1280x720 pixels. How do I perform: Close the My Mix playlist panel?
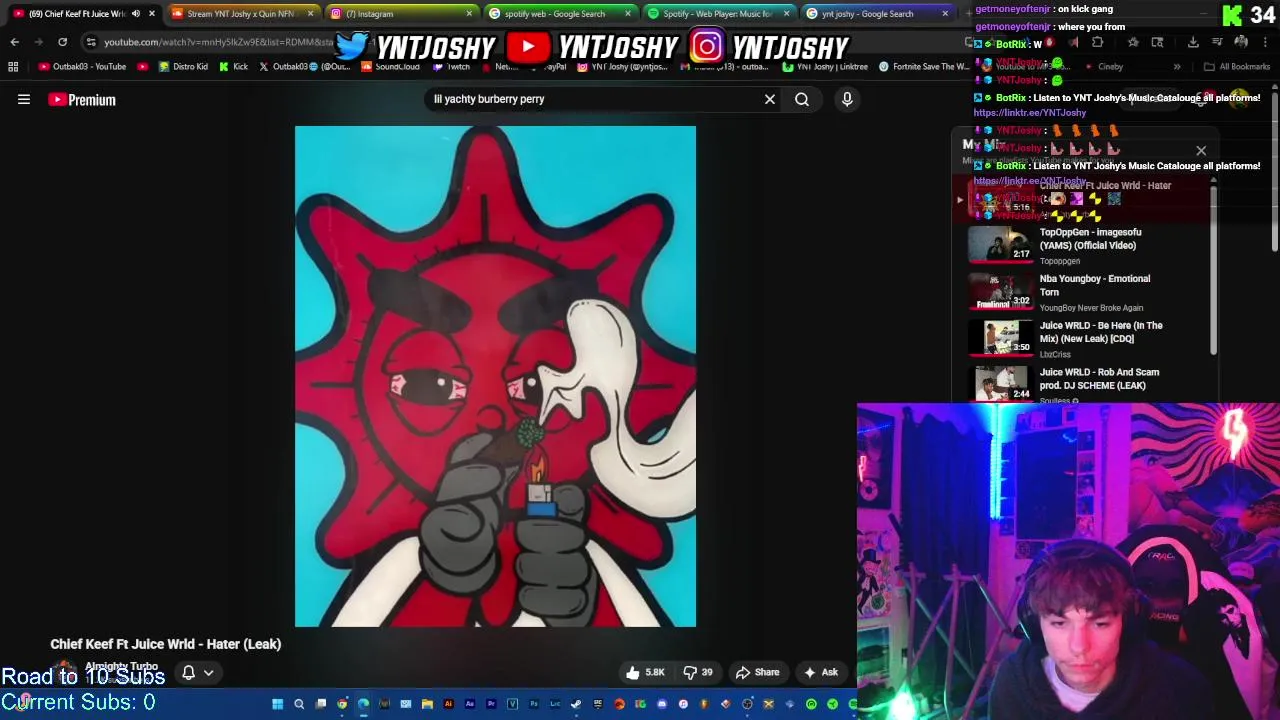1201,151
